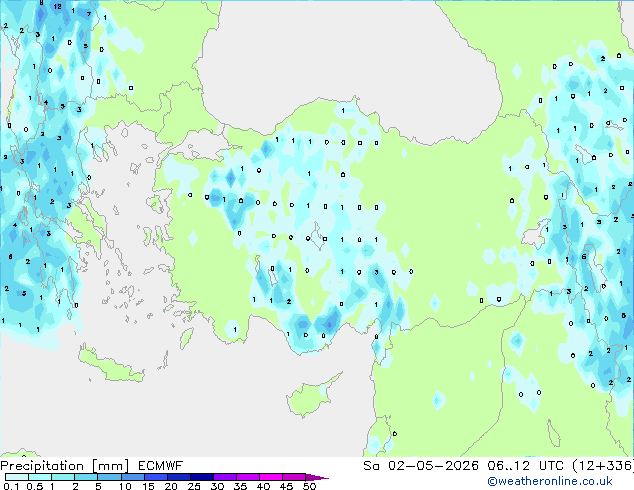Click the '45' legend scale label
This screenshot has width=634, height=490.
pos(286,486)
